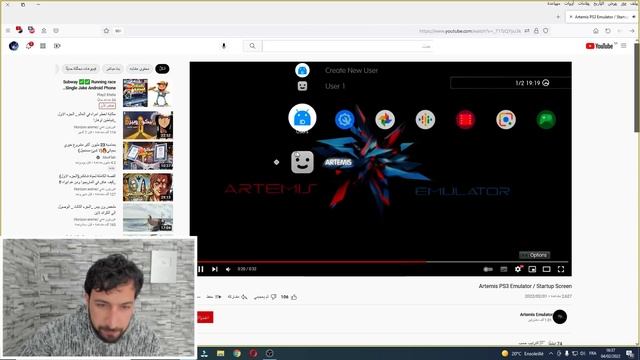Toggle theater mode in player
The image size is (640, 360).
tap(547, 269)
